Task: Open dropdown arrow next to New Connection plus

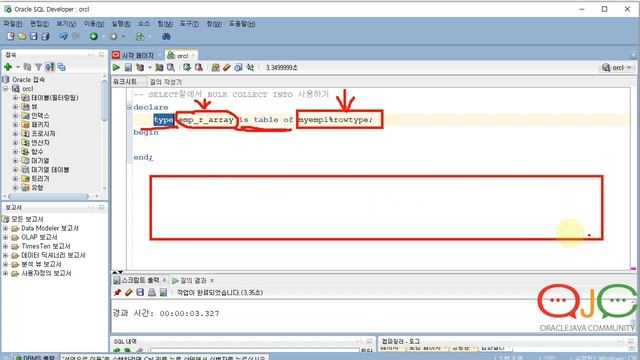Action: (18, 67)
